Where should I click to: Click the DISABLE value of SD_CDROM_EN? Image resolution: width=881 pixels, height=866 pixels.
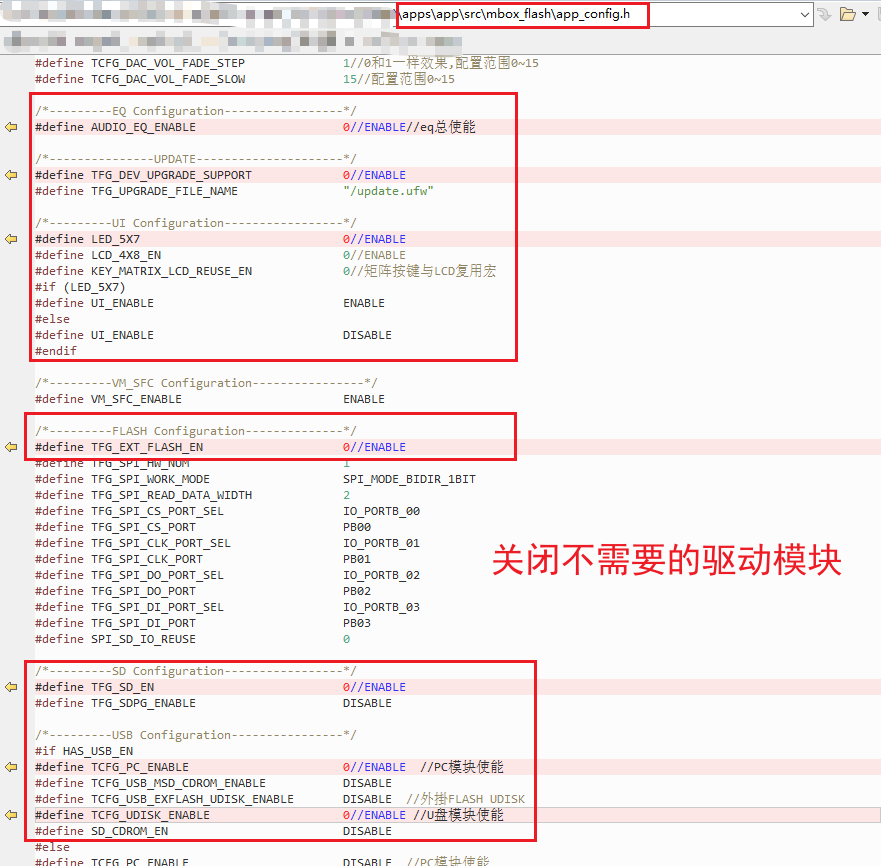(366, 830)
